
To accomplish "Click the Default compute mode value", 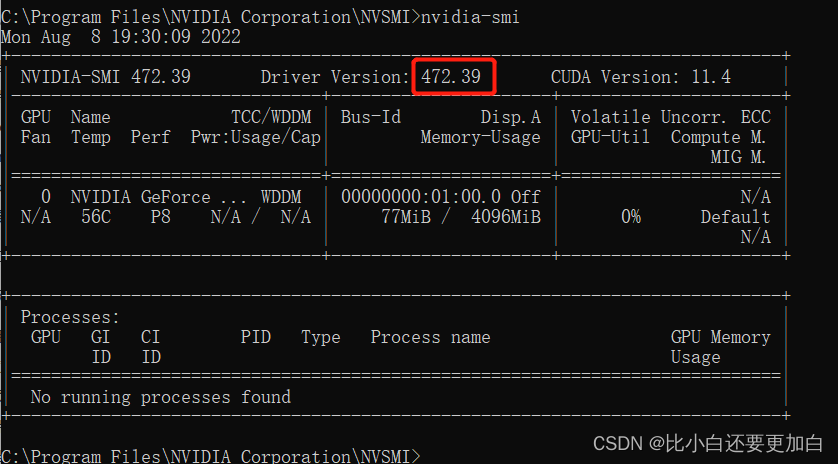I will [735, 217].
